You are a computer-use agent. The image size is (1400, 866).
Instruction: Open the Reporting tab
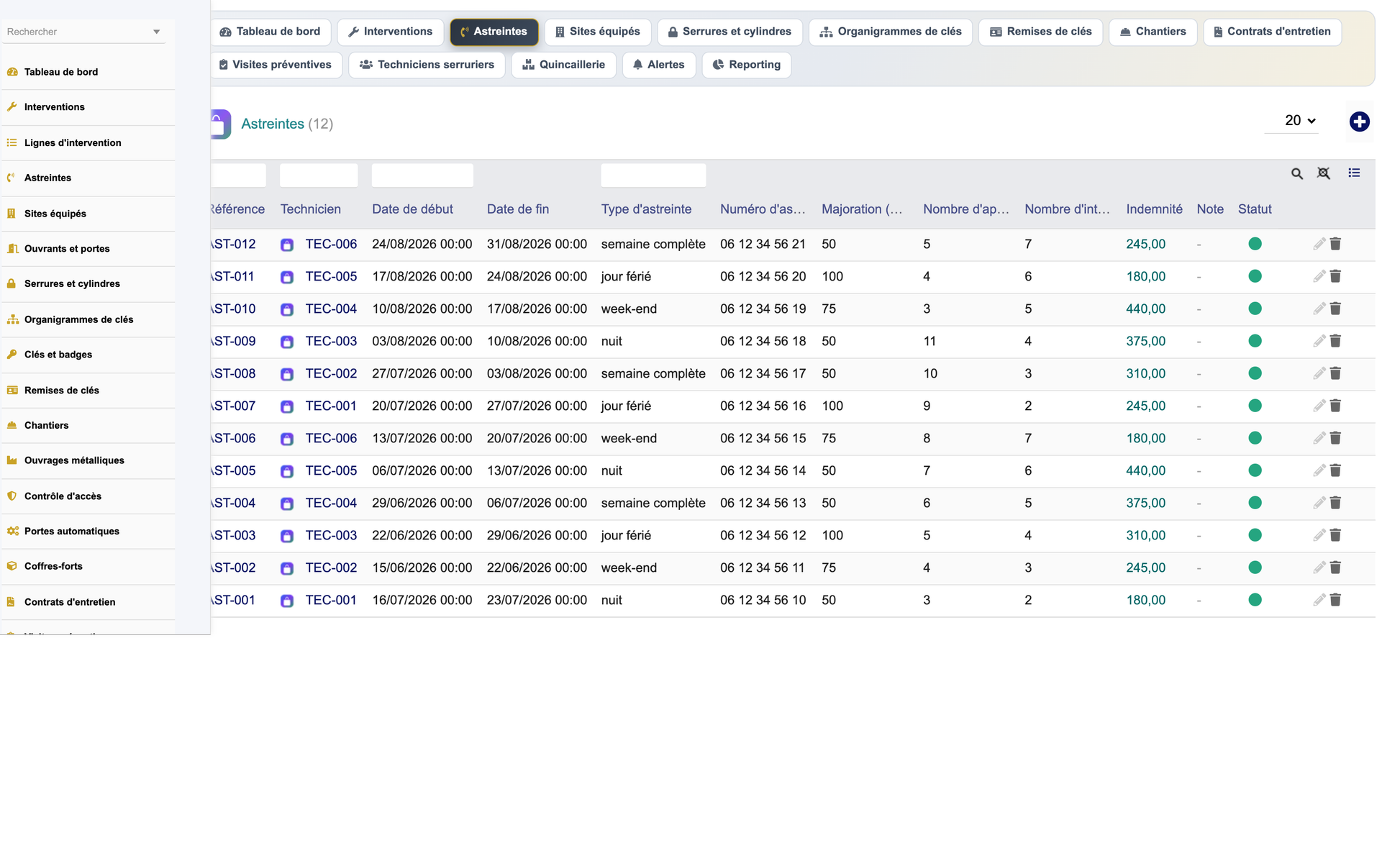point(746,65)
